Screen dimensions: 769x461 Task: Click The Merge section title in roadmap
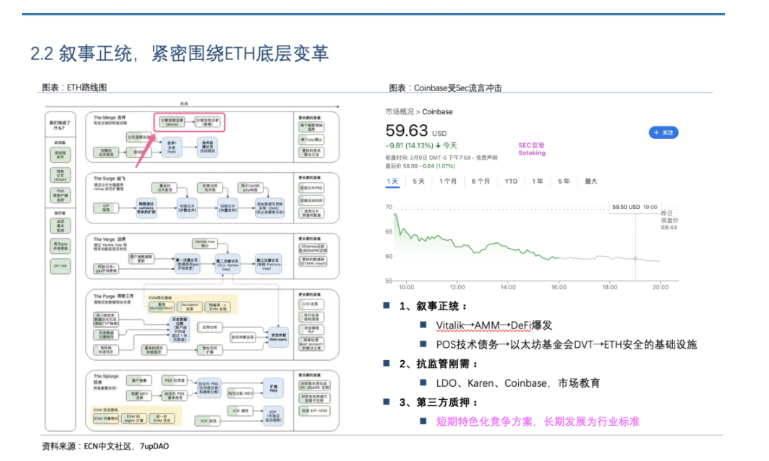coord(110,118)
